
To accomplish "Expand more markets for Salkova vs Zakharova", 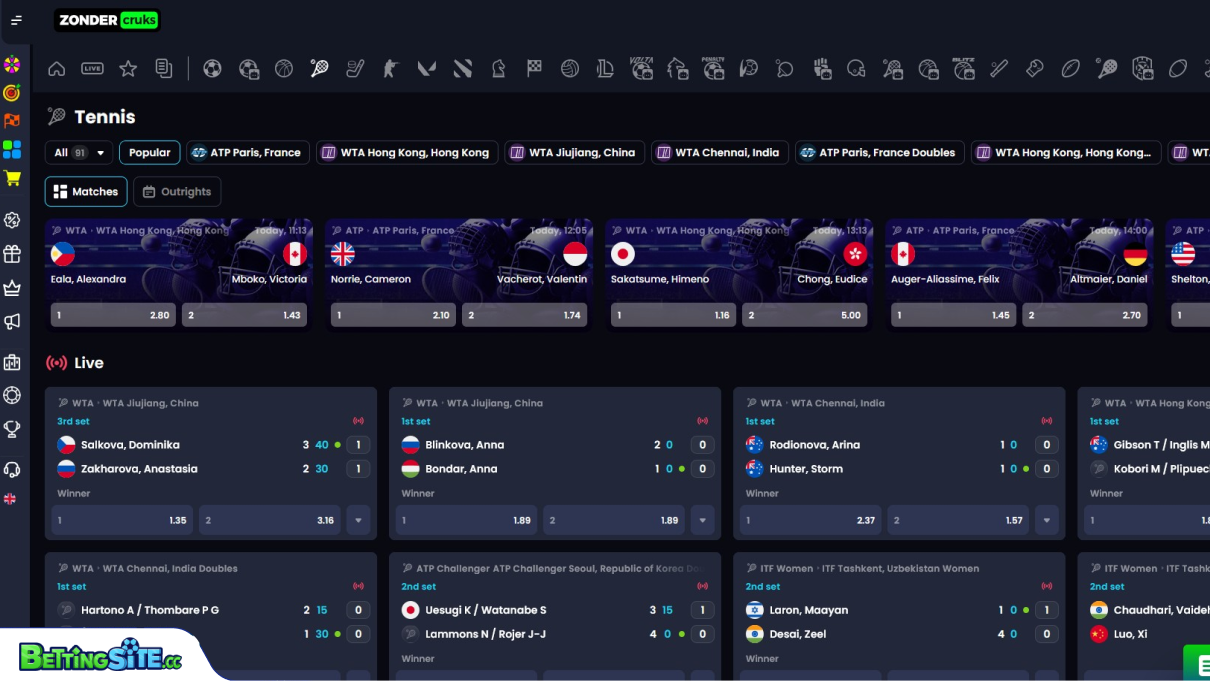I will [358, 520].
